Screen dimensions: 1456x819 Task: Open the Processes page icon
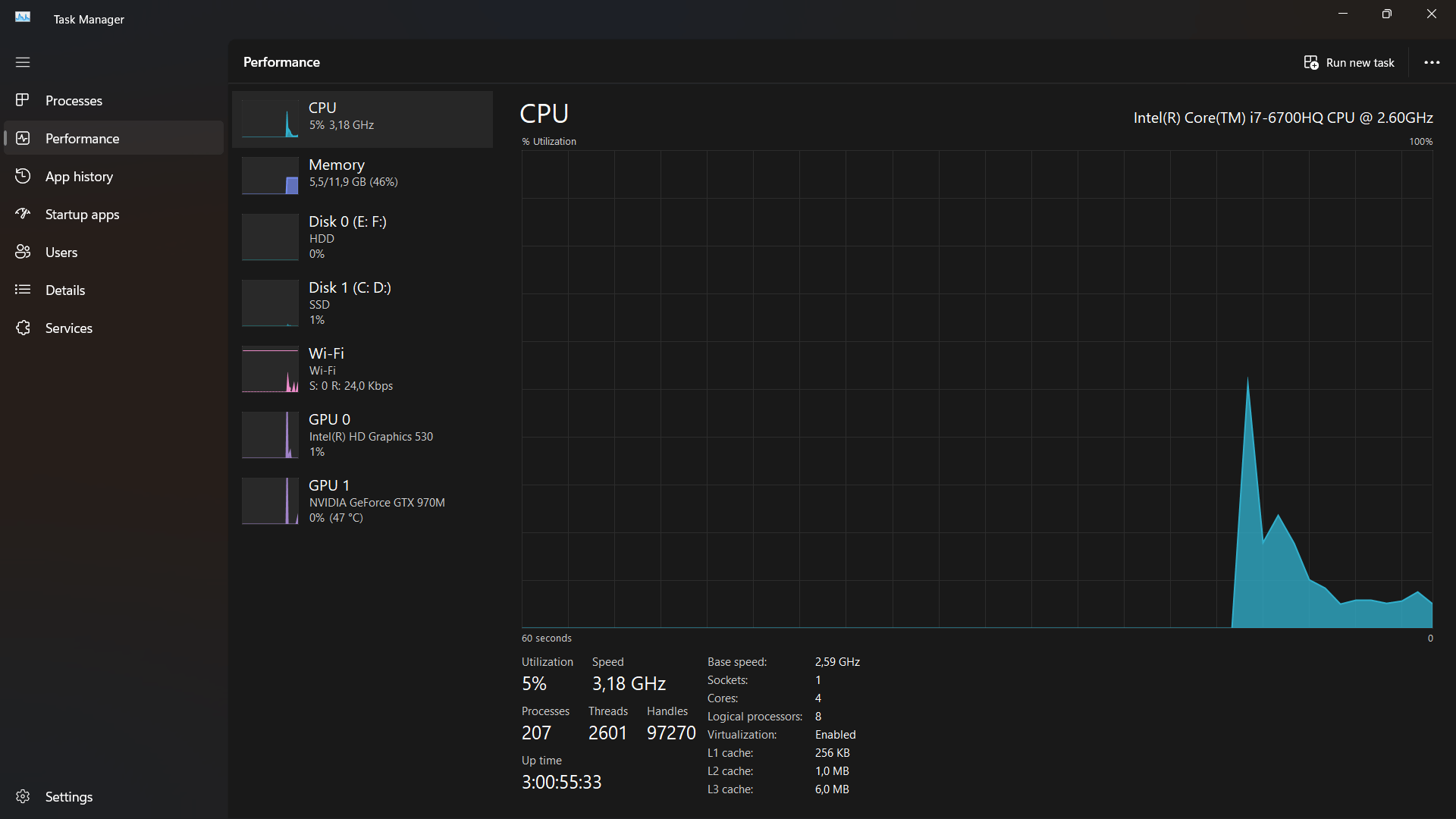[23, 100]
